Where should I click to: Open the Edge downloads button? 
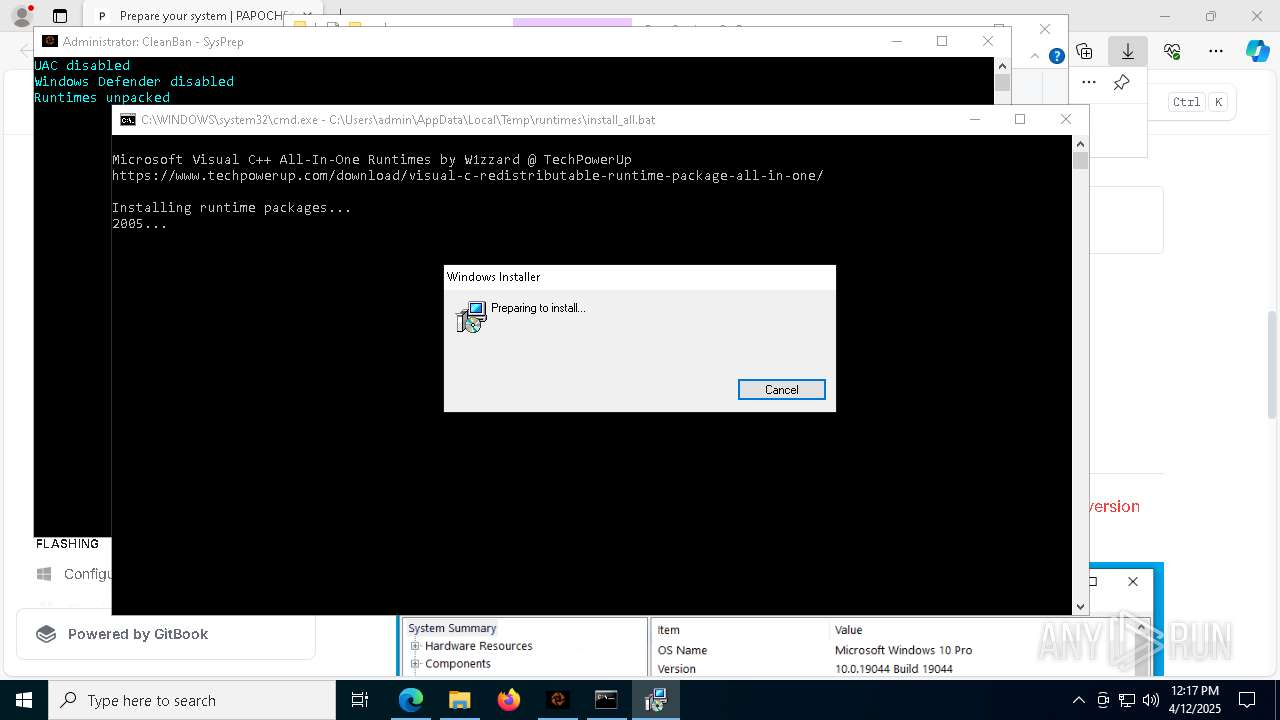point(1128,51)
